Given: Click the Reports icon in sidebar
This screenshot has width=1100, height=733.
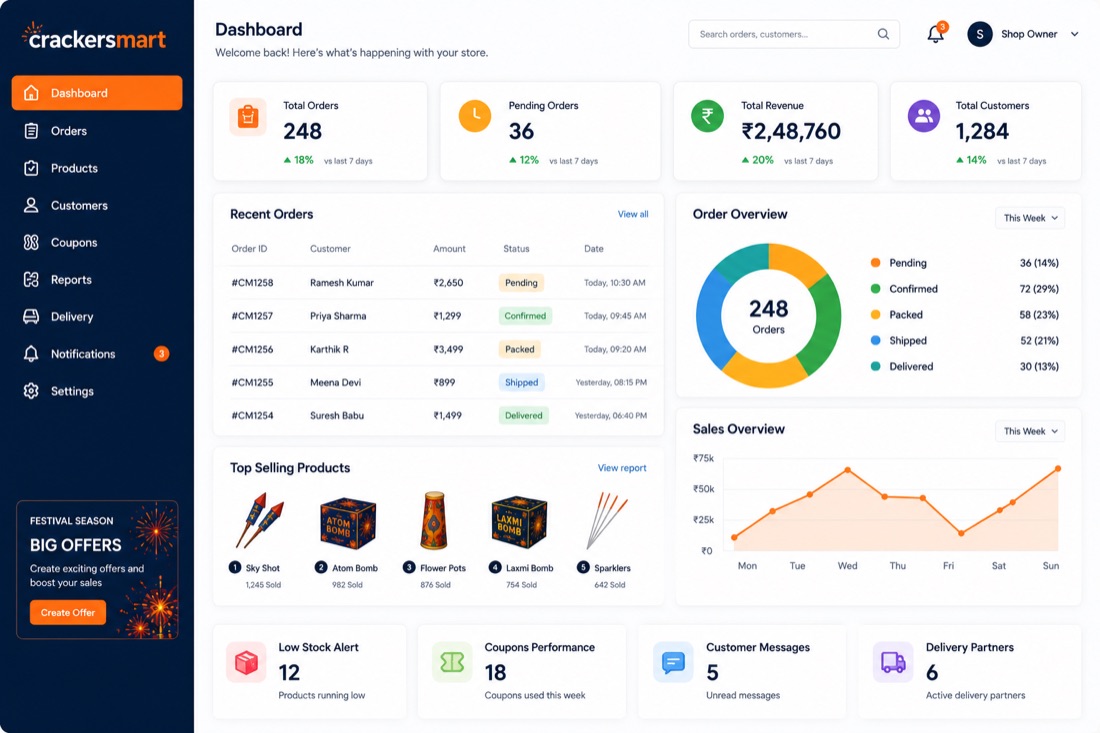Looking at the screenshot, I should (31, 279).
